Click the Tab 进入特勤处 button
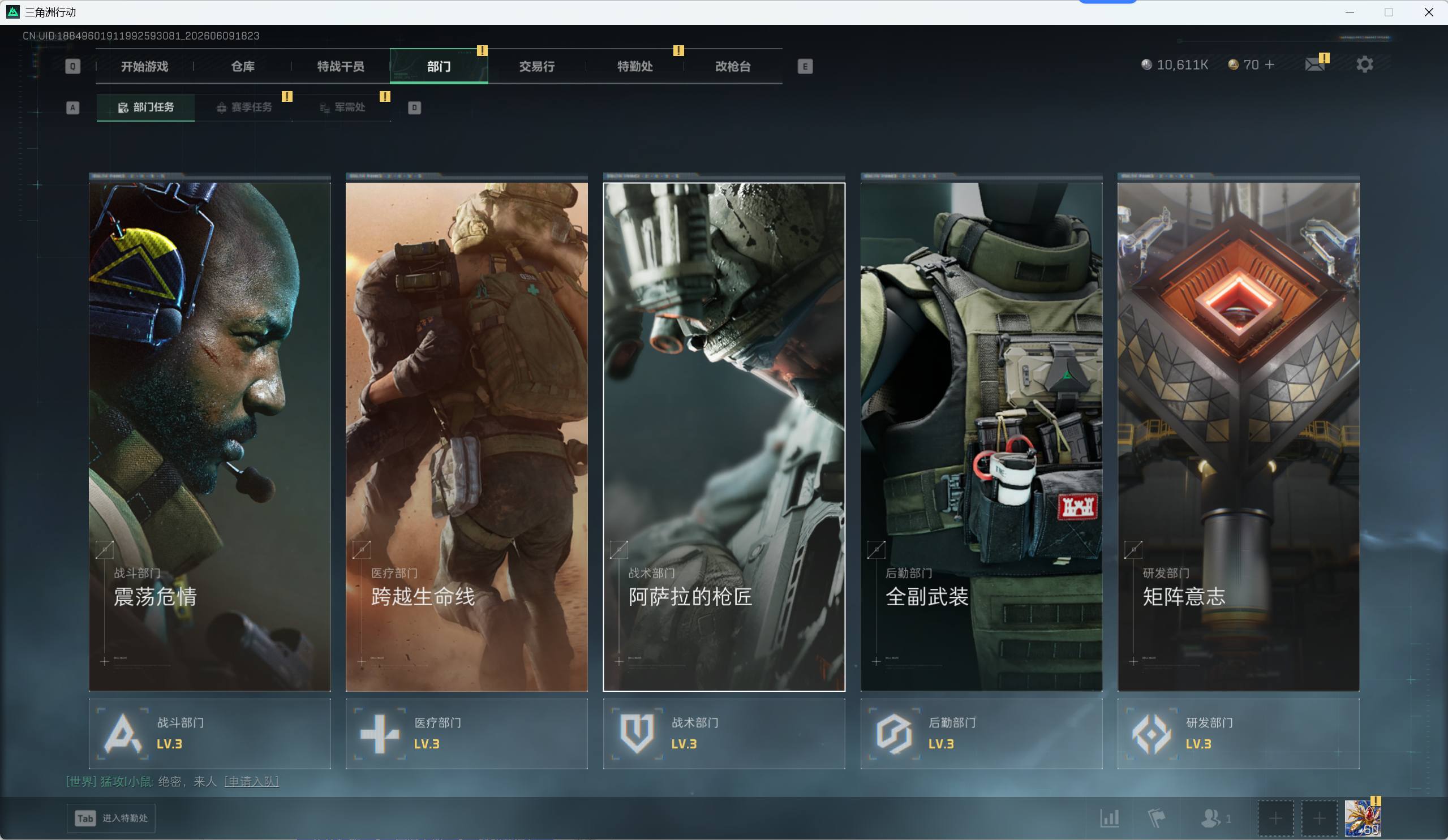1448x840 pixels. click(111, 818)
